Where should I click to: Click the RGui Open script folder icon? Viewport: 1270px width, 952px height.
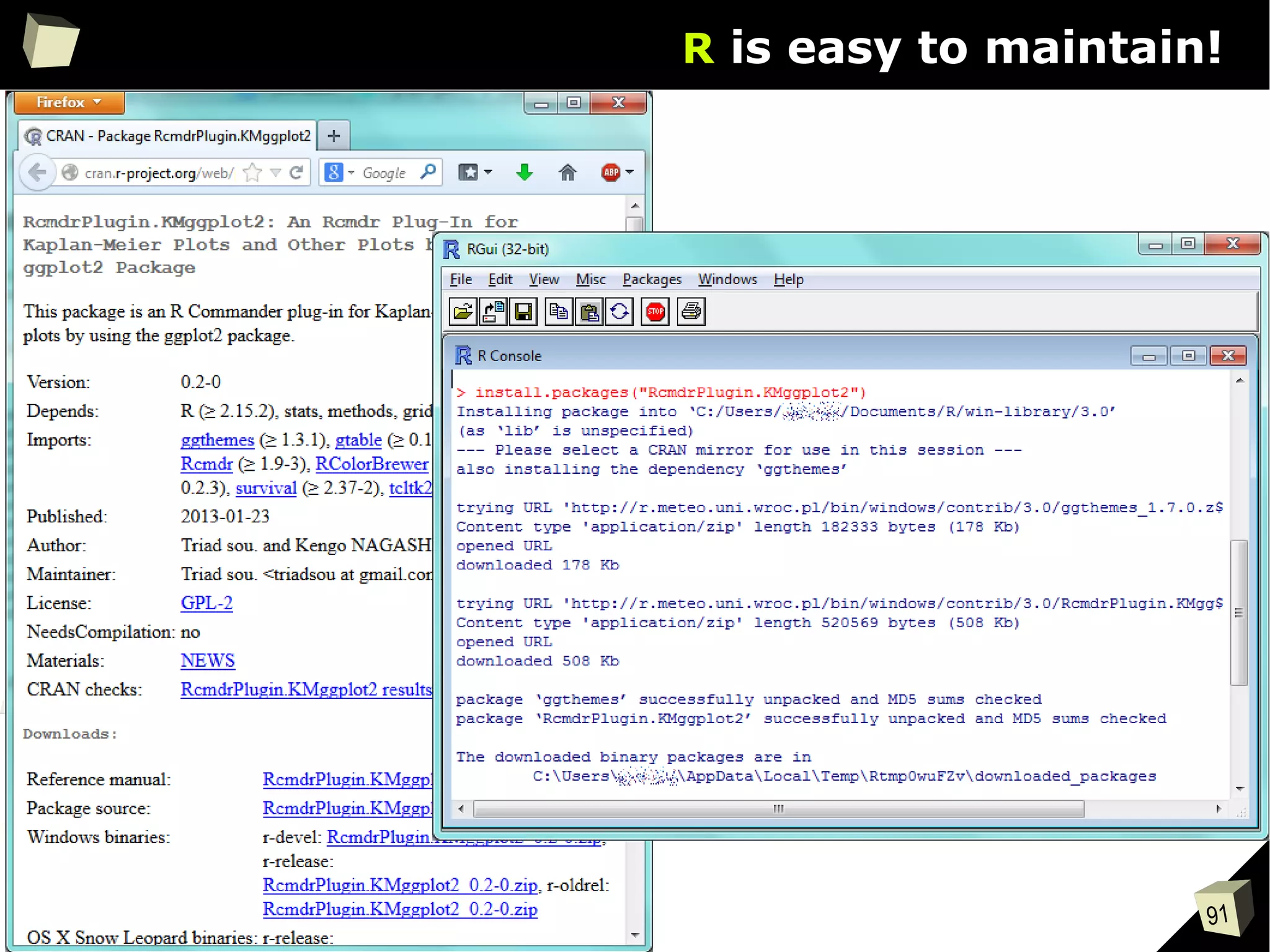[463, 311]
